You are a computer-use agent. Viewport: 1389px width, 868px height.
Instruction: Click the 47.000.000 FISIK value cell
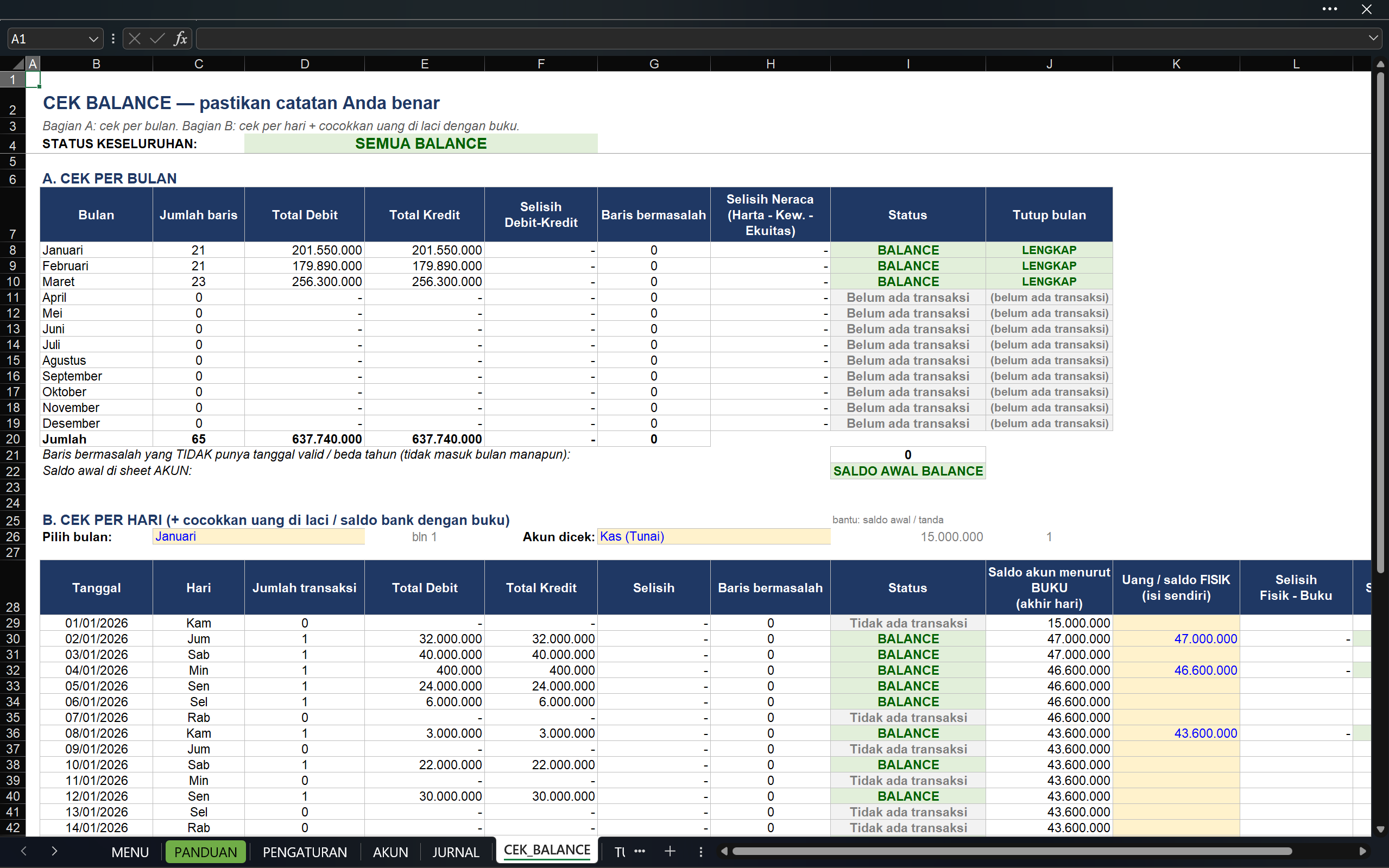tap(1176, 639)
